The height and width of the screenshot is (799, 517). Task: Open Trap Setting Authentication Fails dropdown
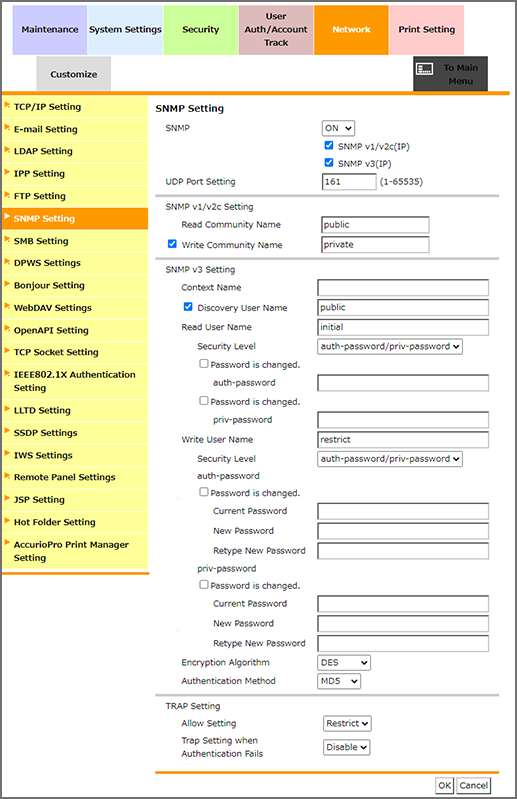(346, 748)
